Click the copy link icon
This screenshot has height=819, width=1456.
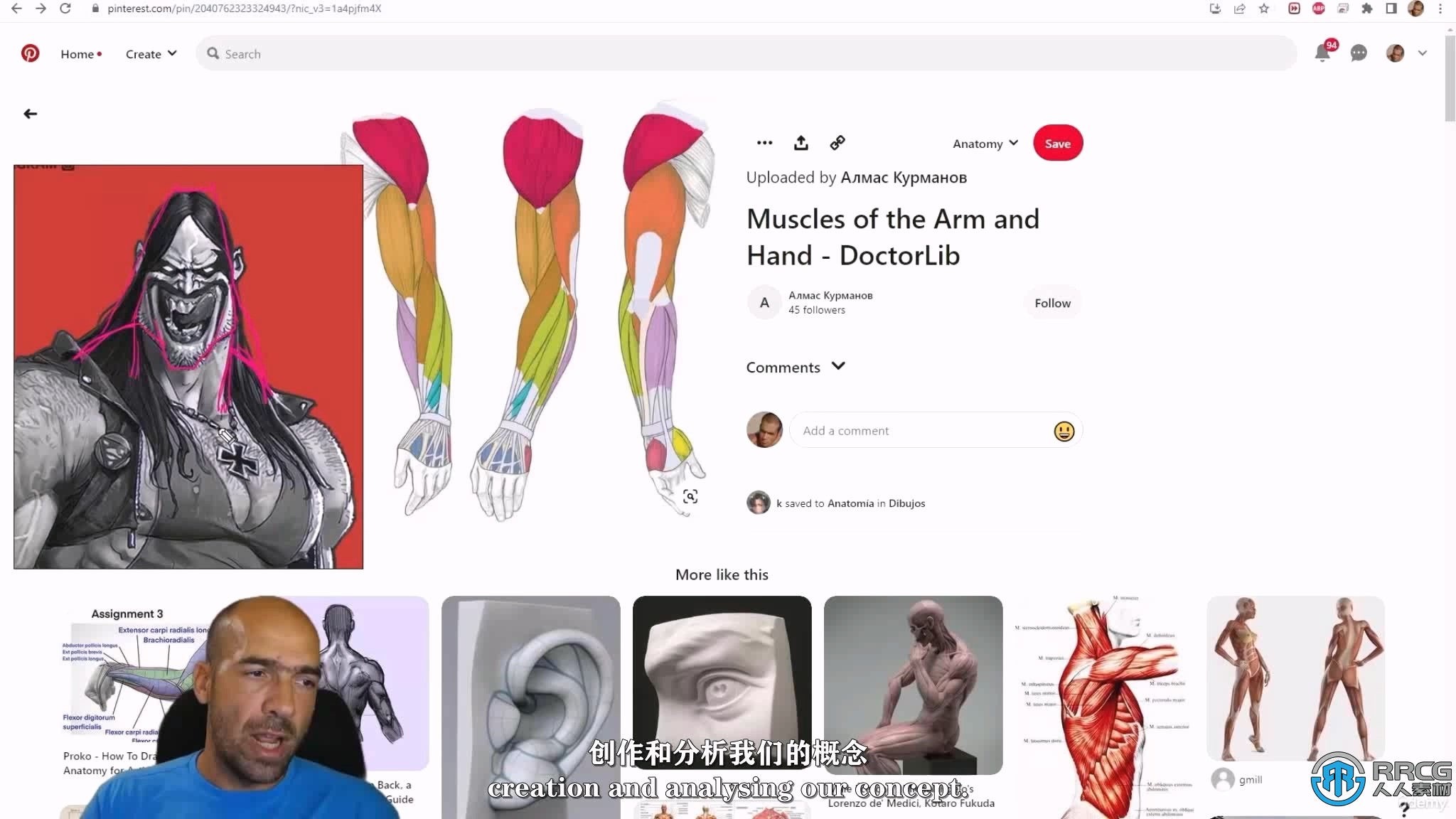point(837,143)
